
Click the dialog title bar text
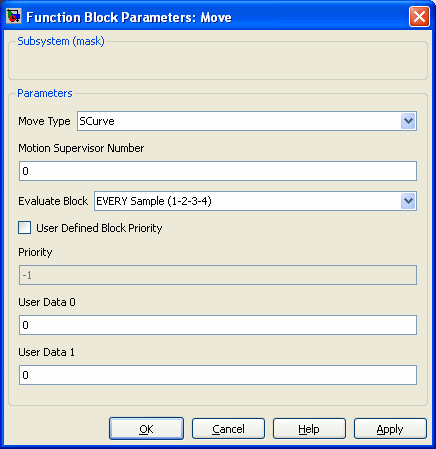(x=129, y=17)
